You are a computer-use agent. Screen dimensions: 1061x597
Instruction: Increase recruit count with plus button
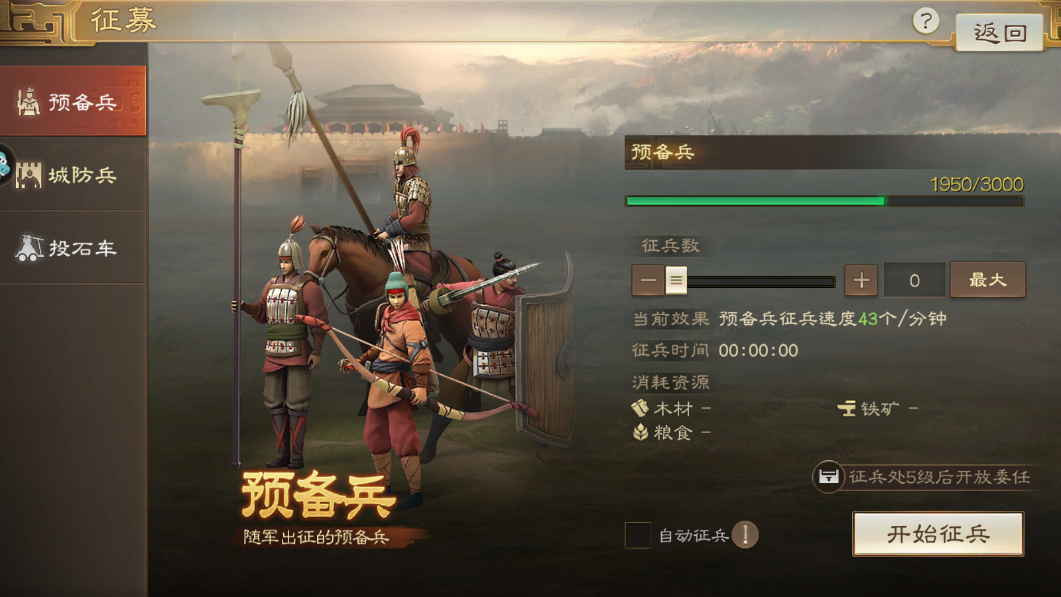(x=861, y=280)
